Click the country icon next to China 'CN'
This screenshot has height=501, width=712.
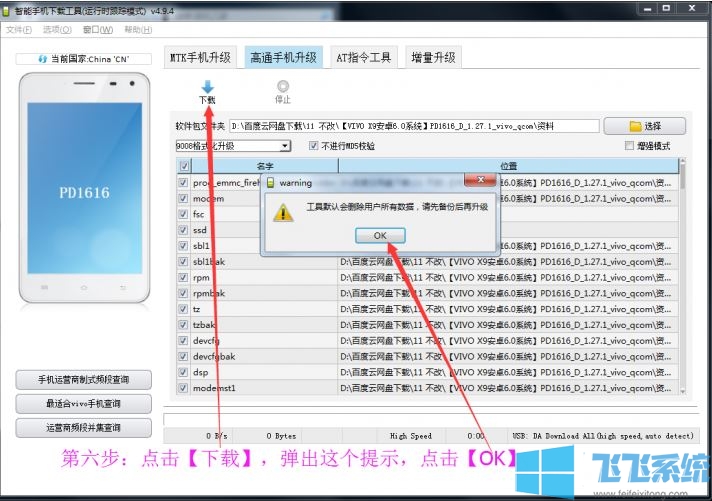43,59
